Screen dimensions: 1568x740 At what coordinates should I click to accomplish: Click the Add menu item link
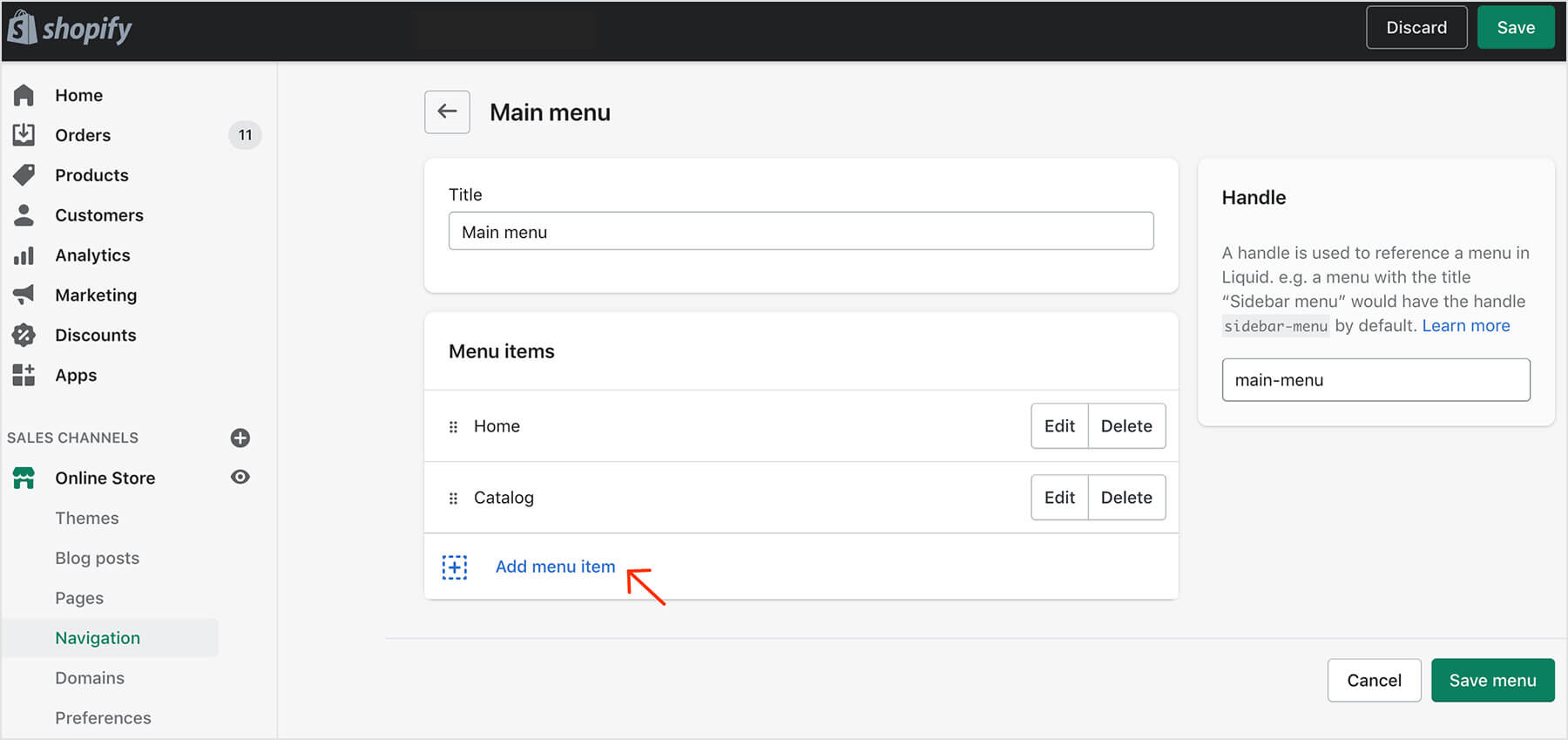(555, 567)
